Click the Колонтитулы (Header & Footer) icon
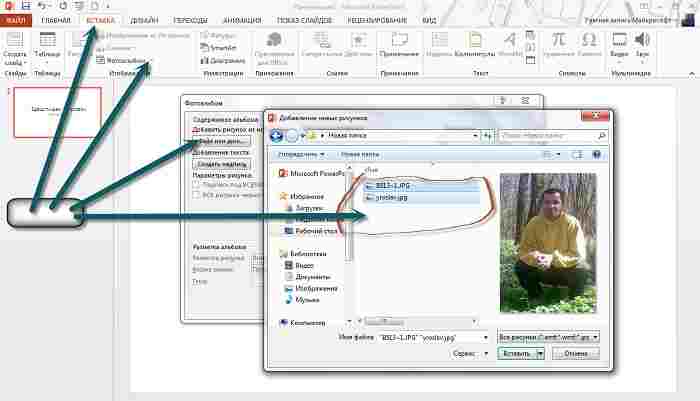This screenshot has height=401, width=700. [475, 40]
